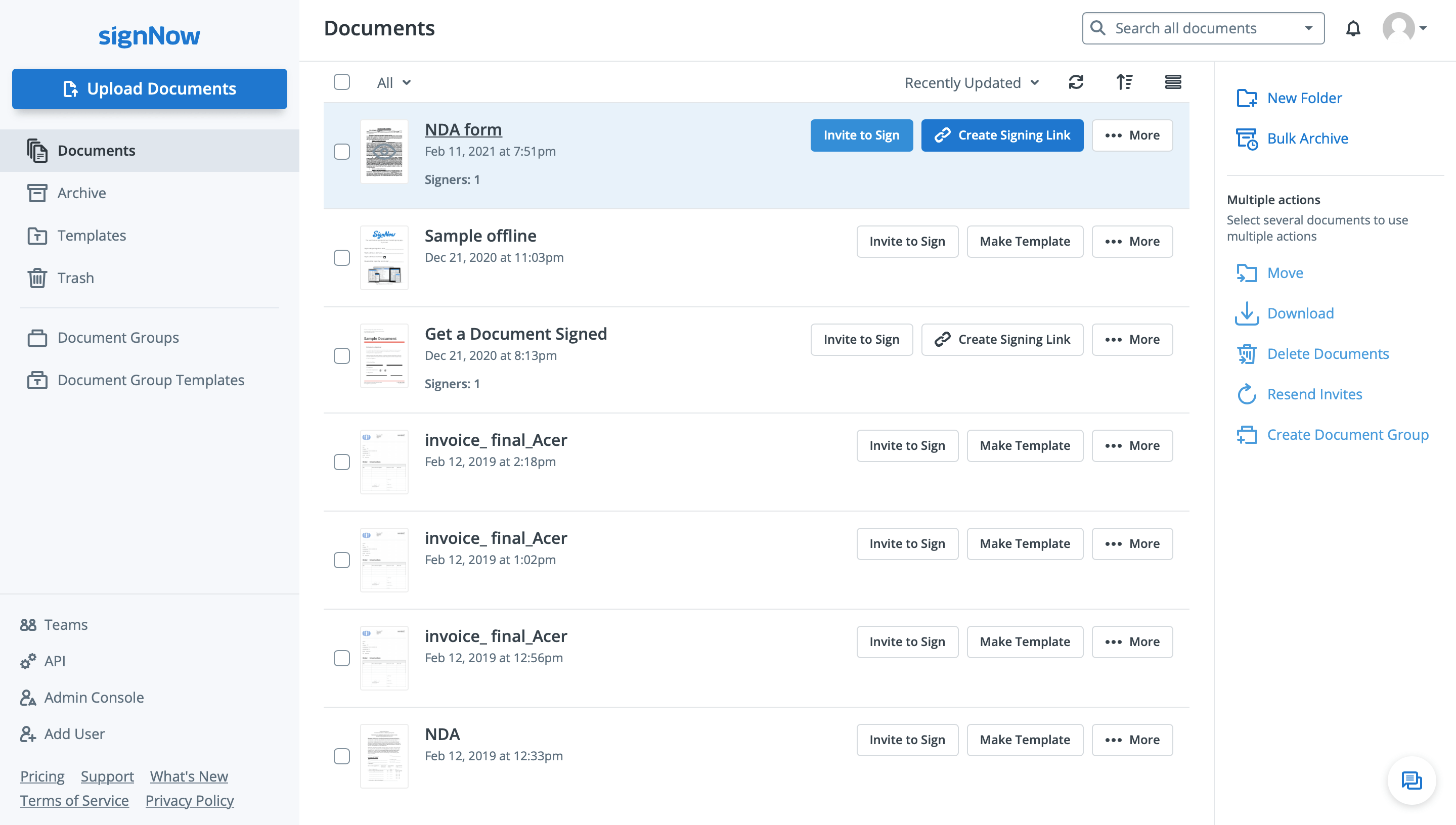Viewport: 1456px width, 825px height.
Task: Toggle checkbox for Sample offline document
Action: pos(341,258)
